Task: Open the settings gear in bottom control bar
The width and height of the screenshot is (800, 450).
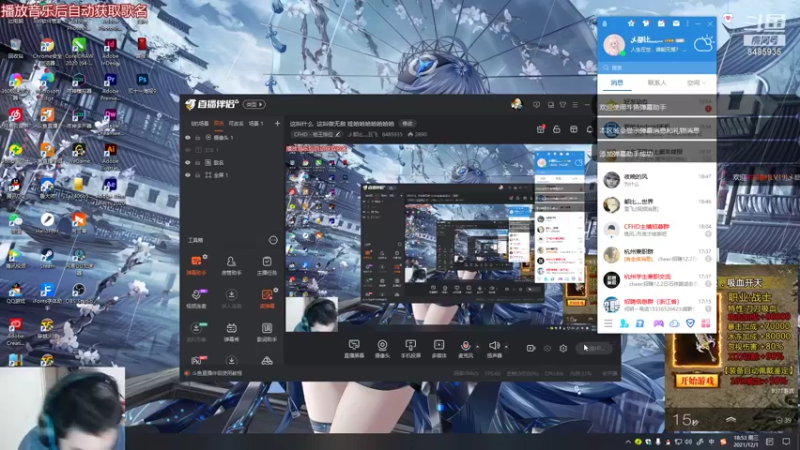Action: click(x=563, y=348)
